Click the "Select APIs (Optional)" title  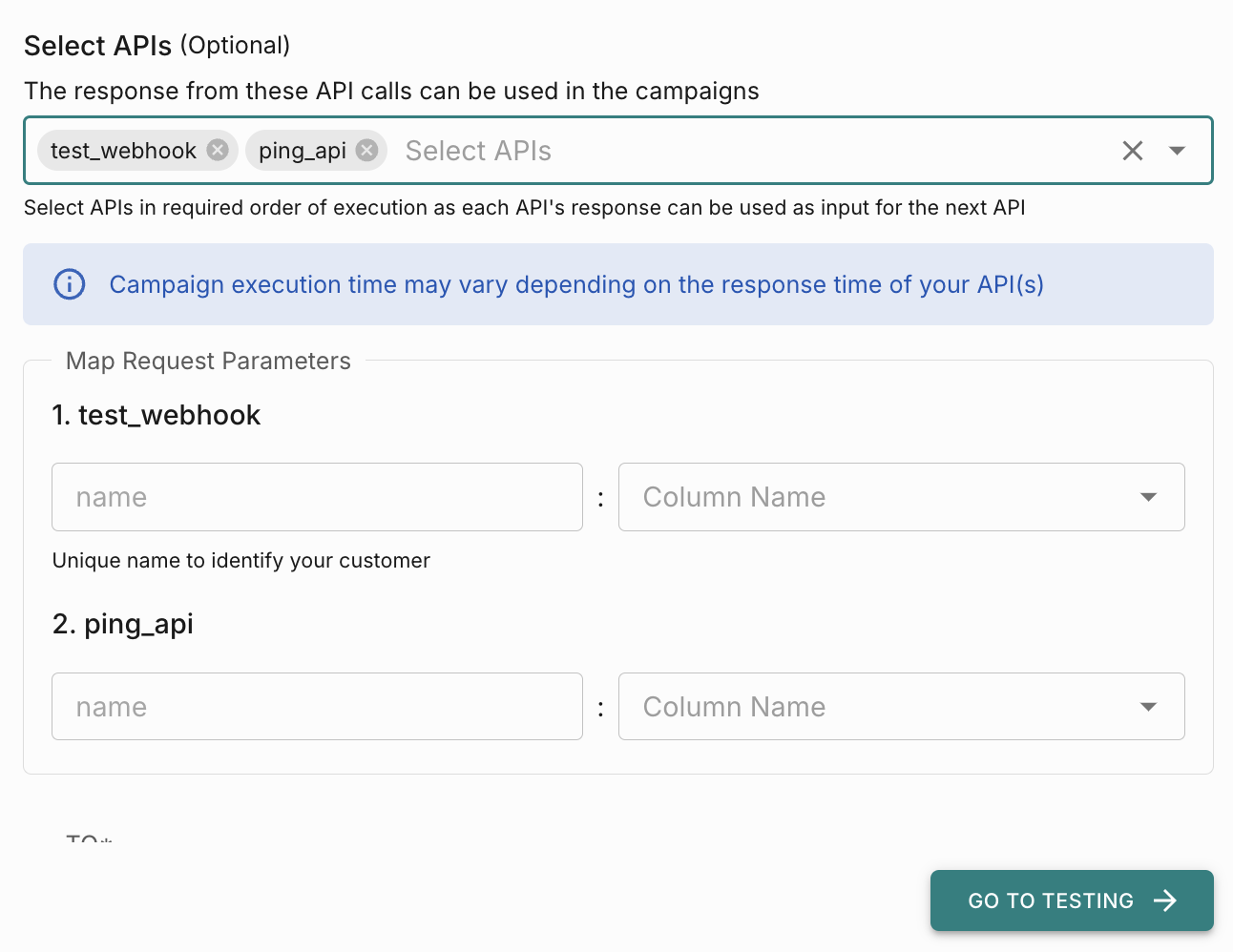157,45
